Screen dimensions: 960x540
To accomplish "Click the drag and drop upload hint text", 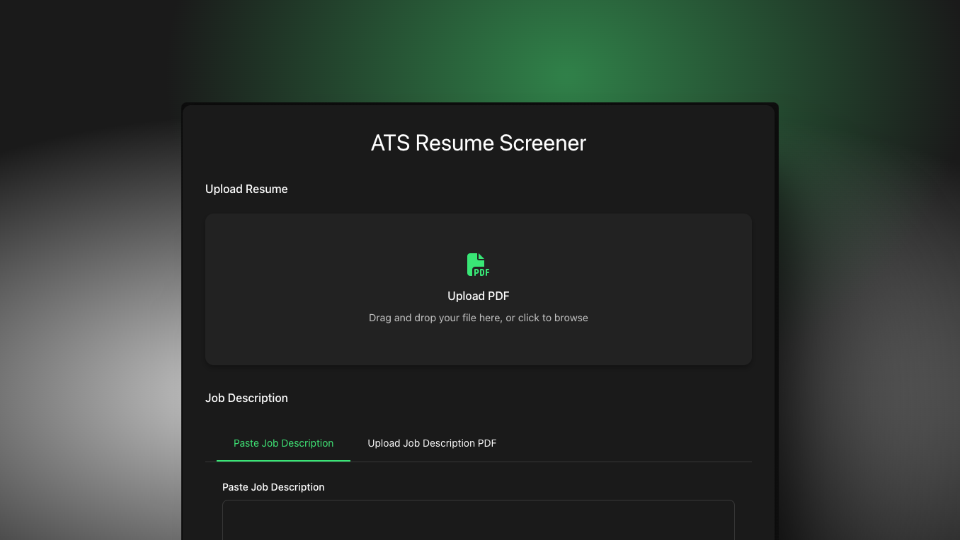I will pyautogui.click(x=478, y=318).
